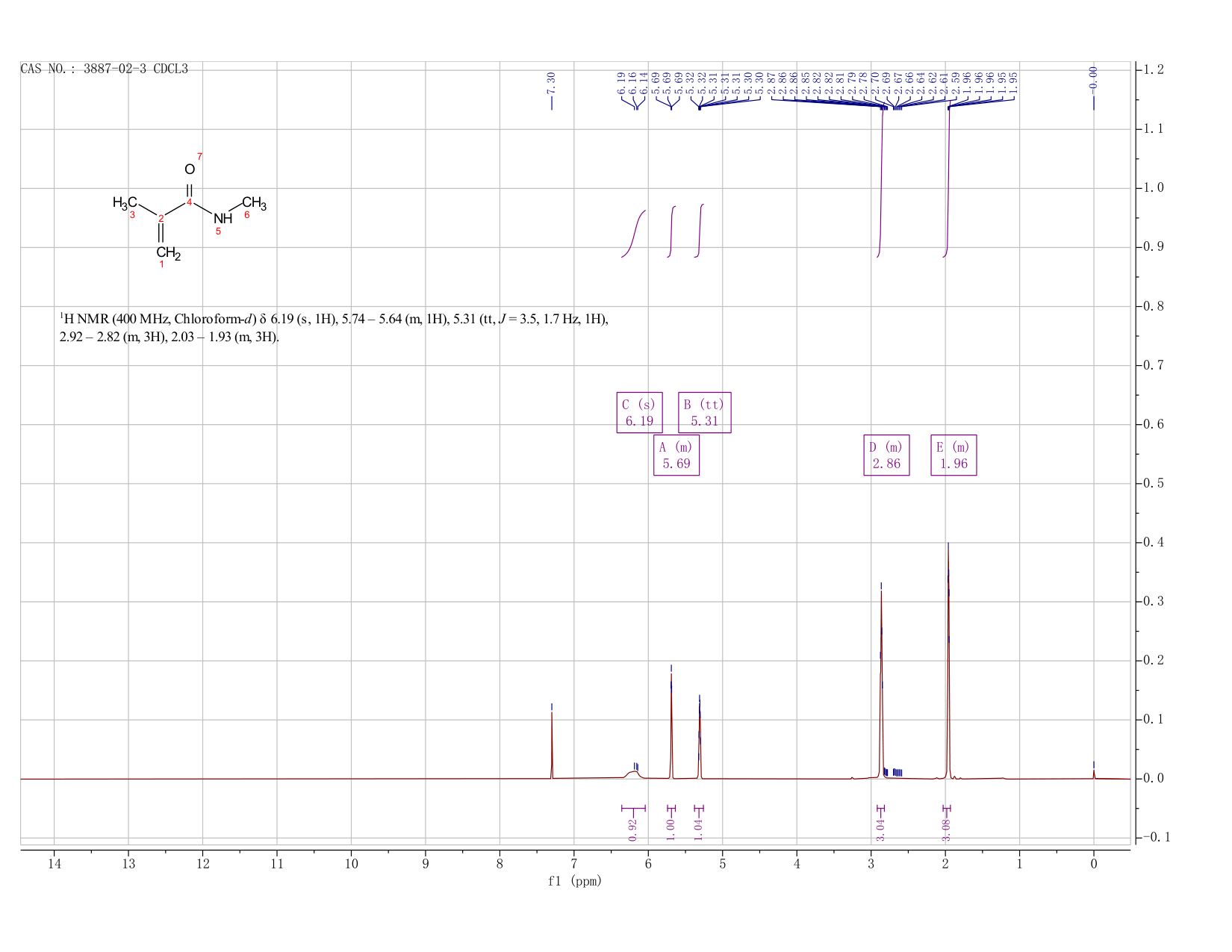Click the TMS peak at 0 ppm
This screenshot has height=952, width=1232.
click(x=1094, y=774)
